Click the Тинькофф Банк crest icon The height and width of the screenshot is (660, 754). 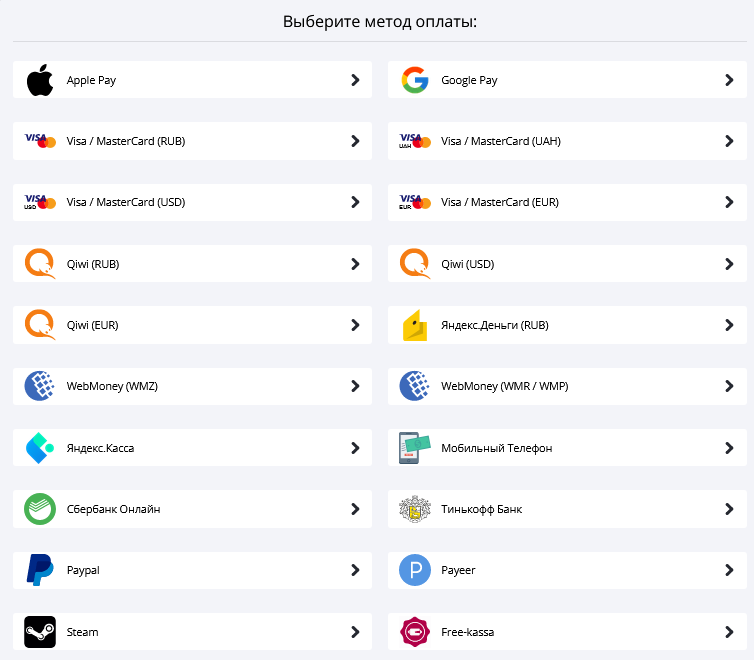coord(414,509)
